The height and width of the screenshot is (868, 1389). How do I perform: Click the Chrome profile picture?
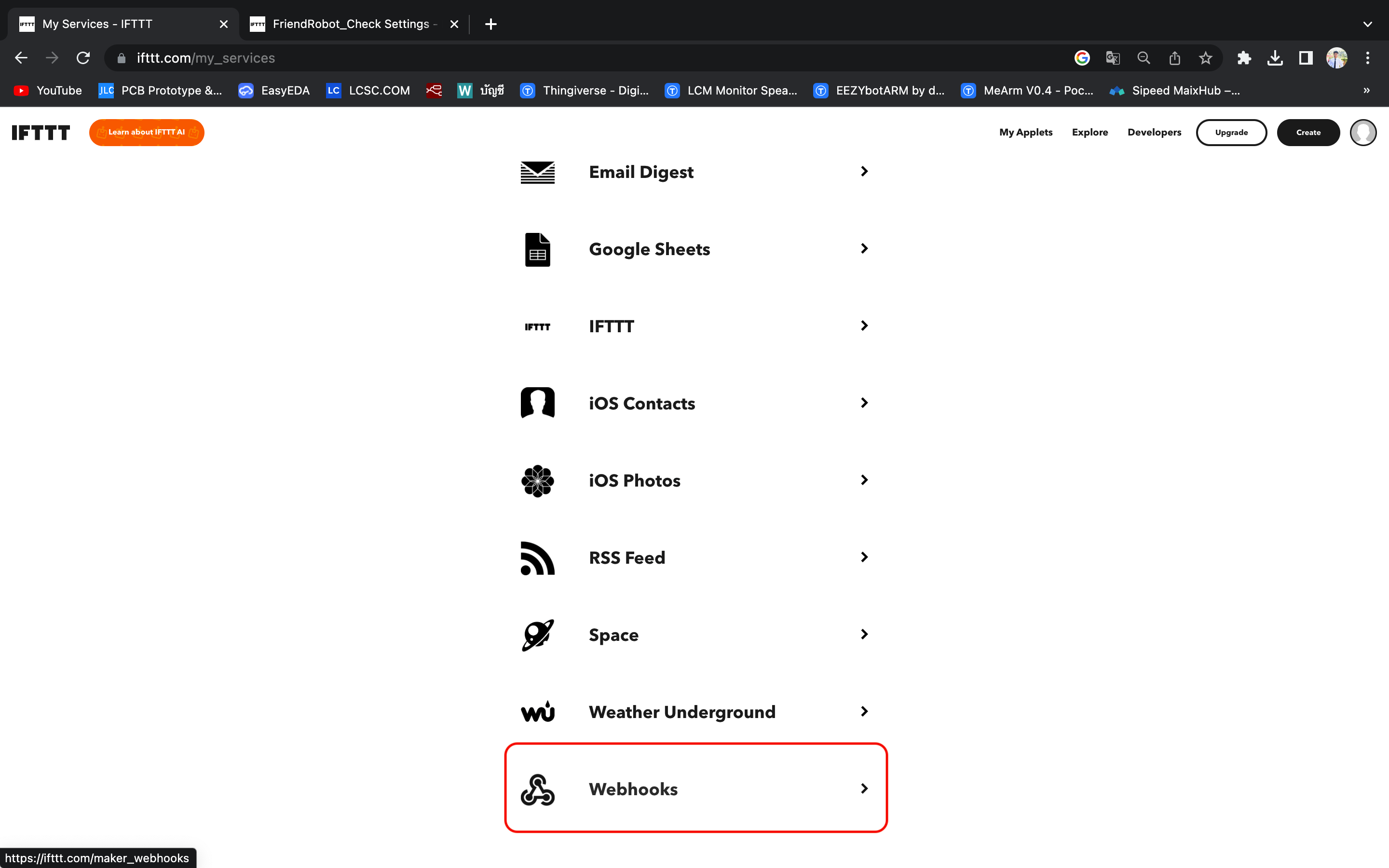click(x=1337, y=58)
